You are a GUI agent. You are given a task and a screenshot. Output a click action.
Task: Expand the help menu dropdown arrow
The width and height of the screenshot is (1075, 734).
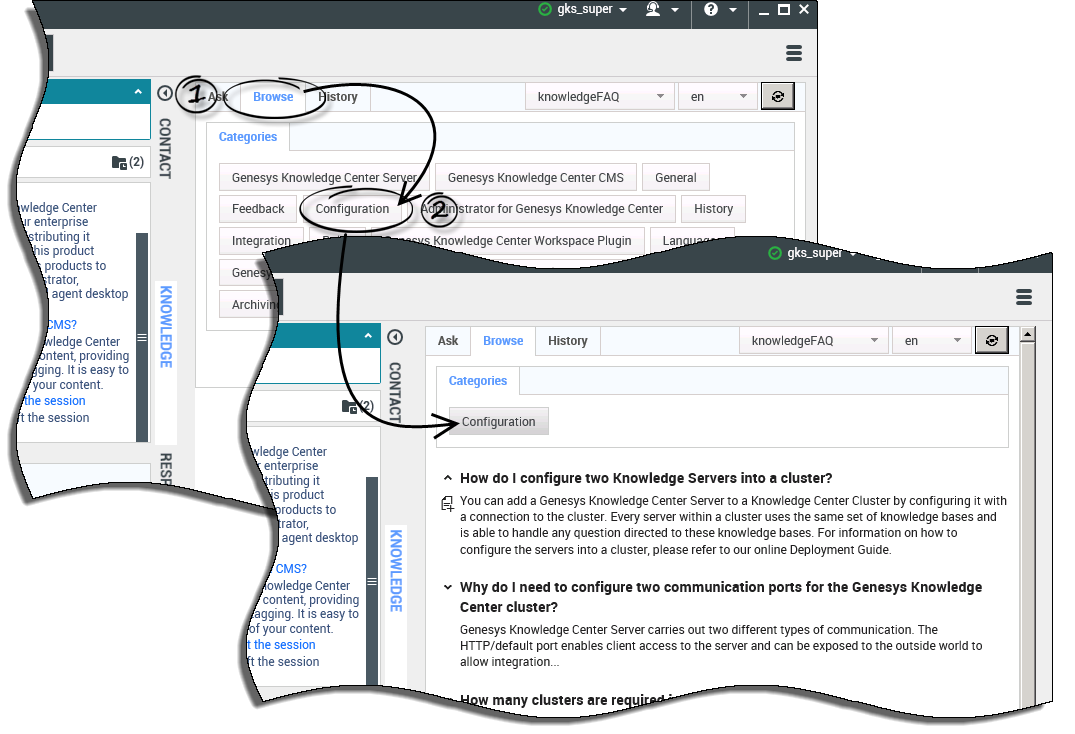pyautogui.click(x=733, y=10)
